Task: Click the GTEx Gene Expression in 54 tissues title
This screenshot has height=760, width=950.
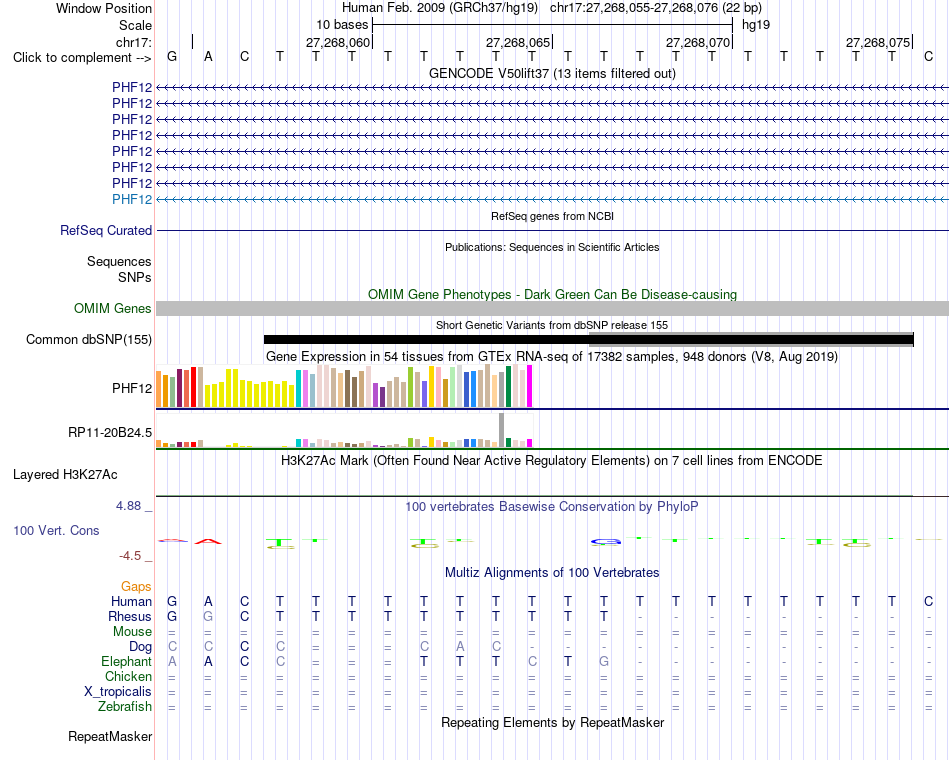Action: point(552,356)
